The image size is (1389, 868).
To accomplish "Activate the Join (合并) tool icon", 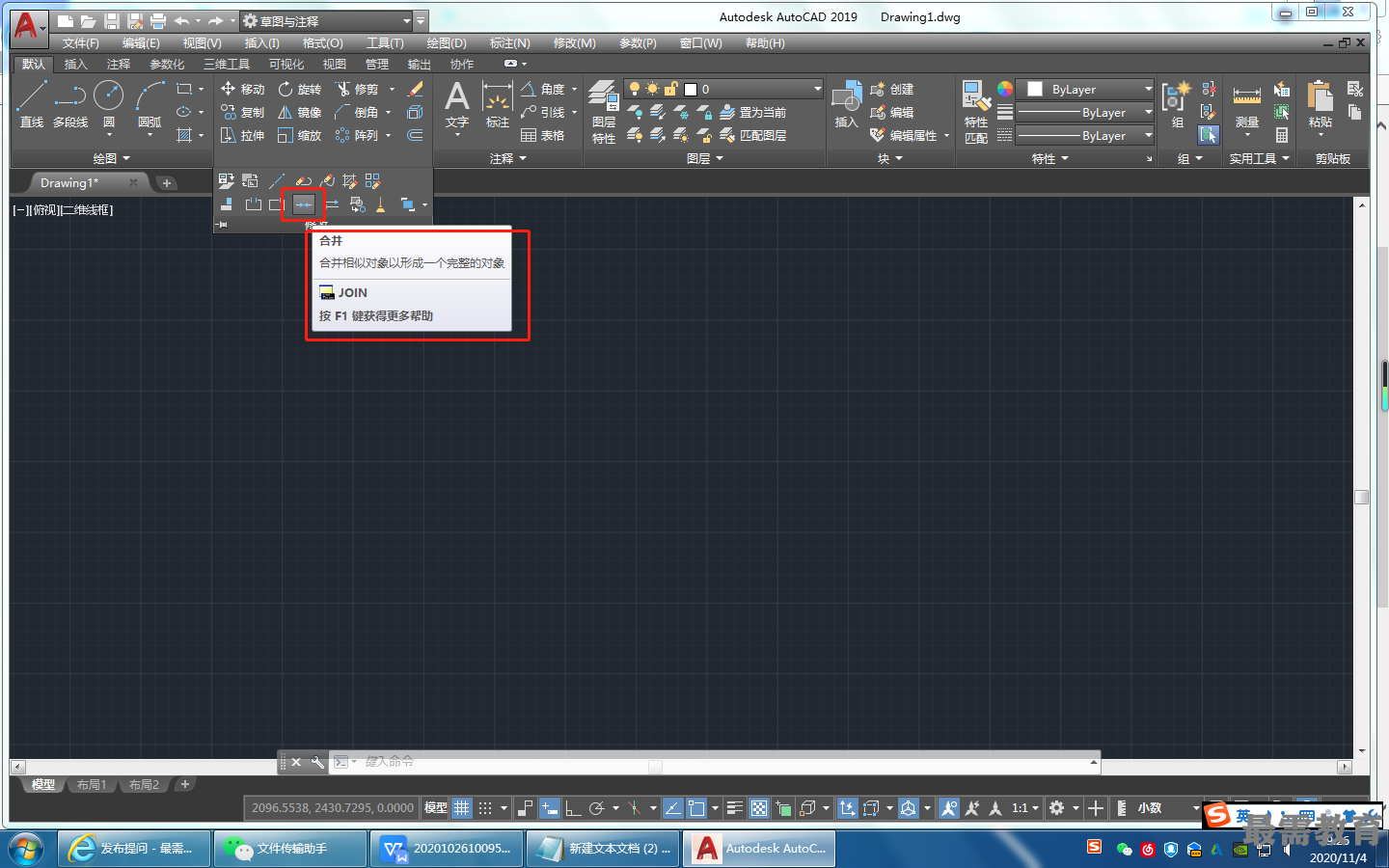I will coord(303,203).
